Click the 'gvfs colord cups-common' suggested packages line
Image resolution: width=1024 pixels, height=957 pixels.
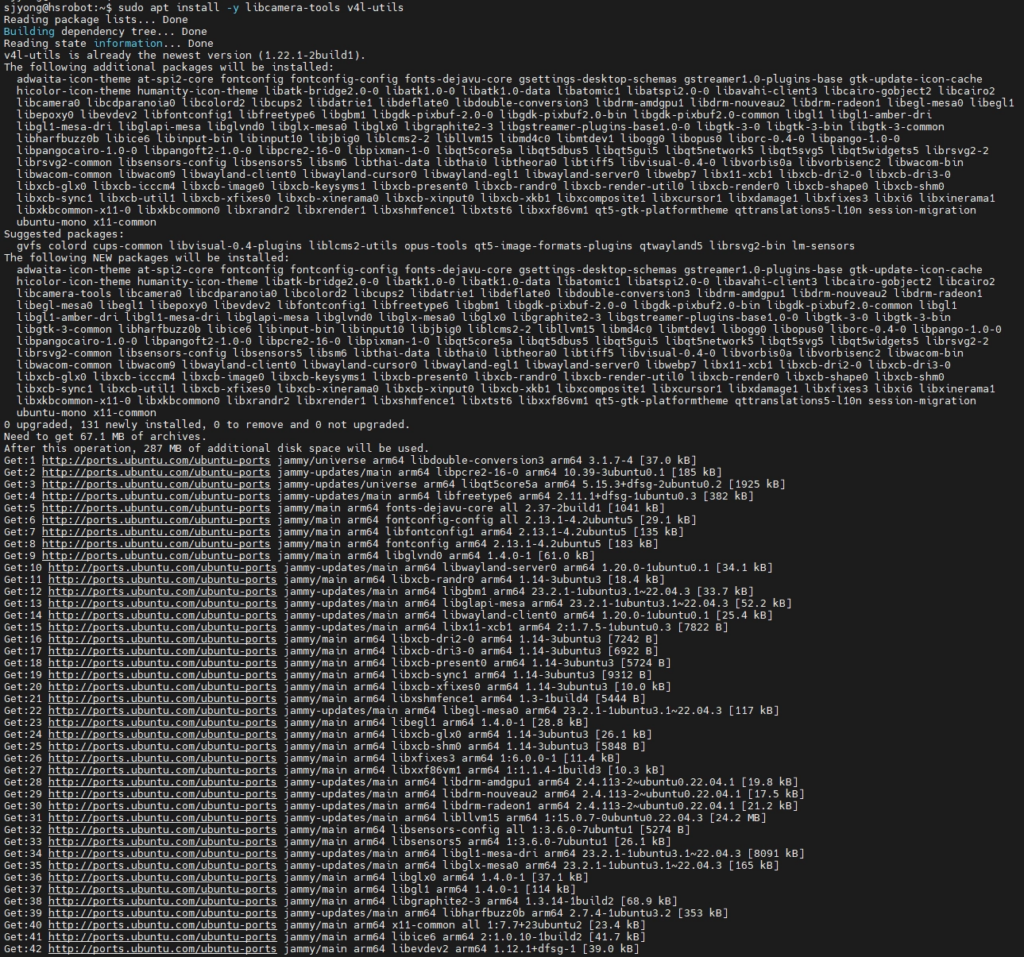pyautogui.click(x=436, y=246)
